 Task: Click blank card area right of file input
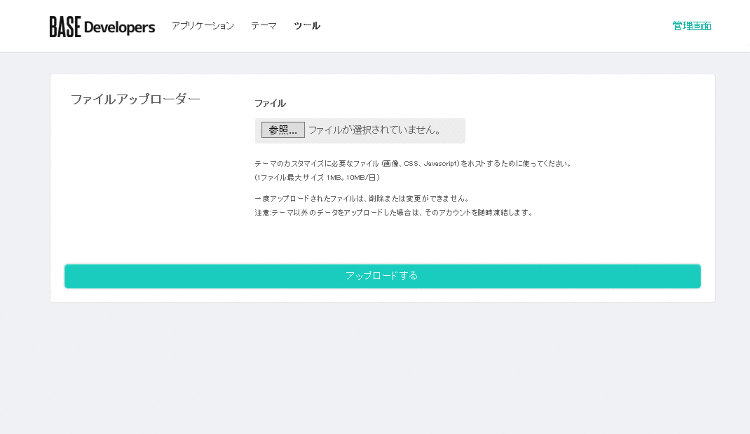point(580,130)
